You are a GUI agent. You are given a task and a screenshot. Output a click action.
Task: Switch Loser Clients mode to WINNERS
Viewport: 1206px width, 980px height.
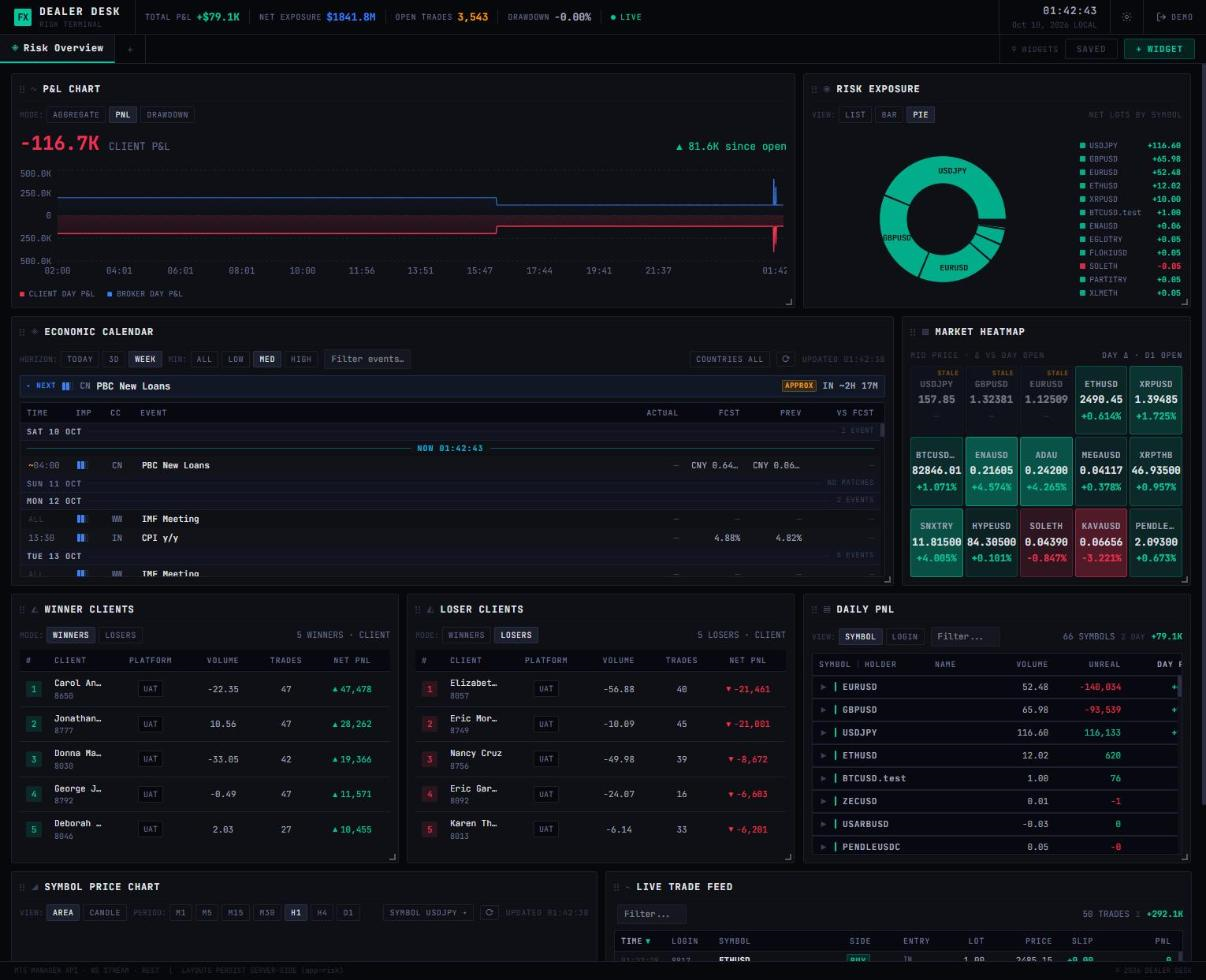pyautogui.click(x=465, y=635)
